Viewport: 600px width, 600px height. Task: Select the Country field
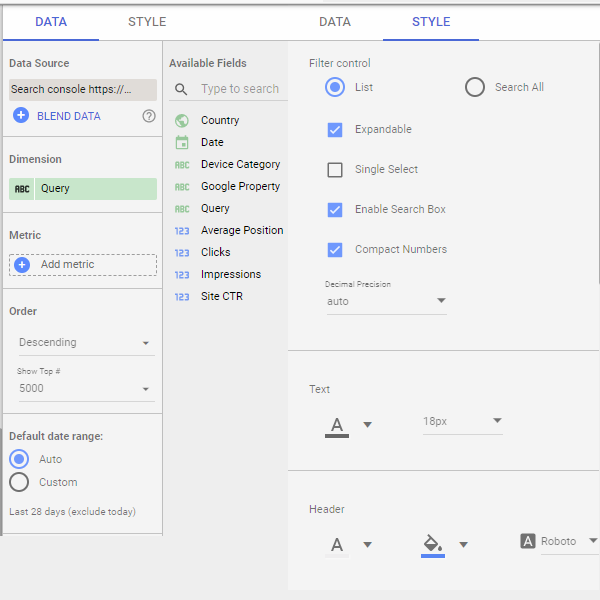click(x=220, y=121)
